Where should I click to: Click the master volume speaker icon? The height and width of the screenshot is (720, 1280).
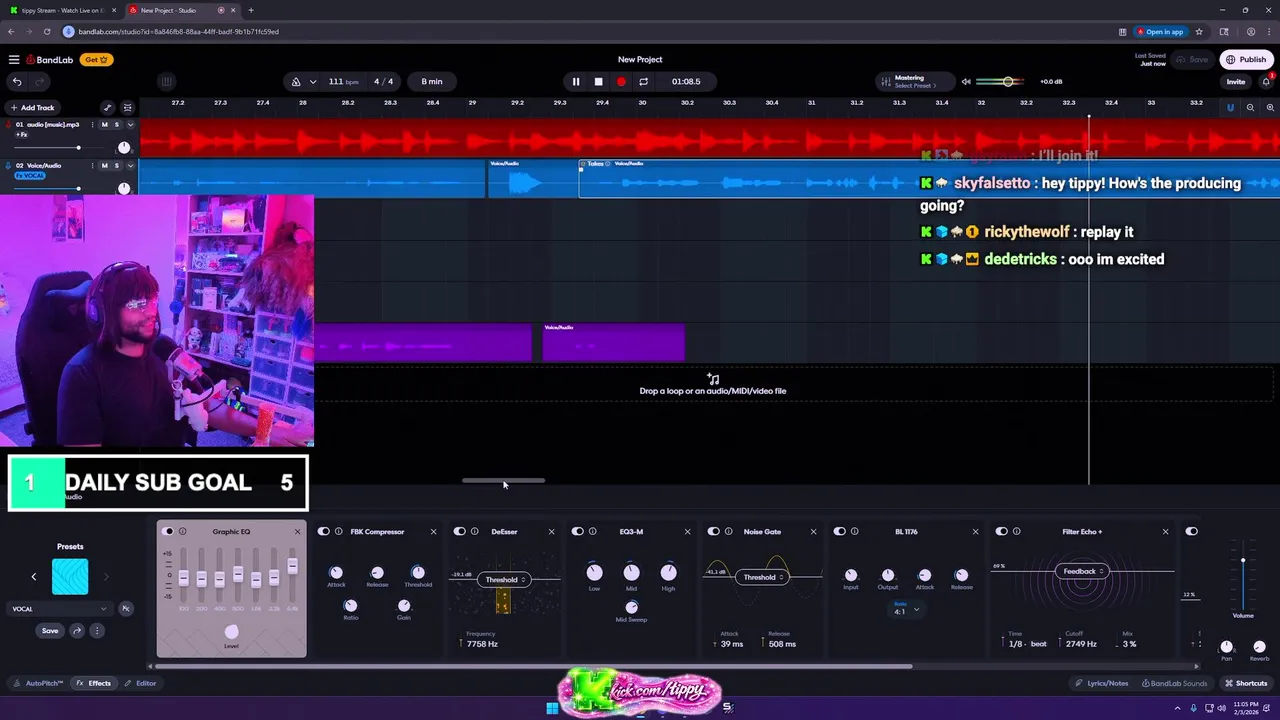[966, 82]
